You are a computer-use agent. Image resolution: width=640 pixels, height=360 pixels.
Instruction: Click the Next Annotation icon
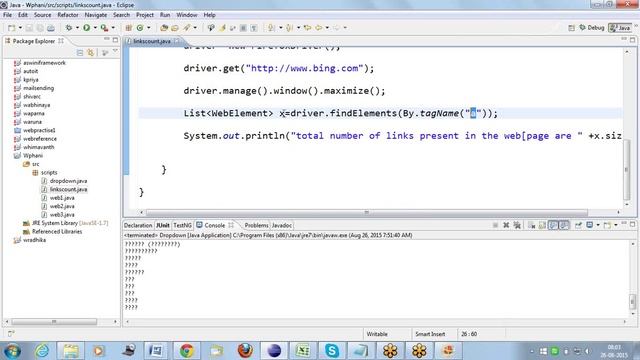tap(271, 28)
